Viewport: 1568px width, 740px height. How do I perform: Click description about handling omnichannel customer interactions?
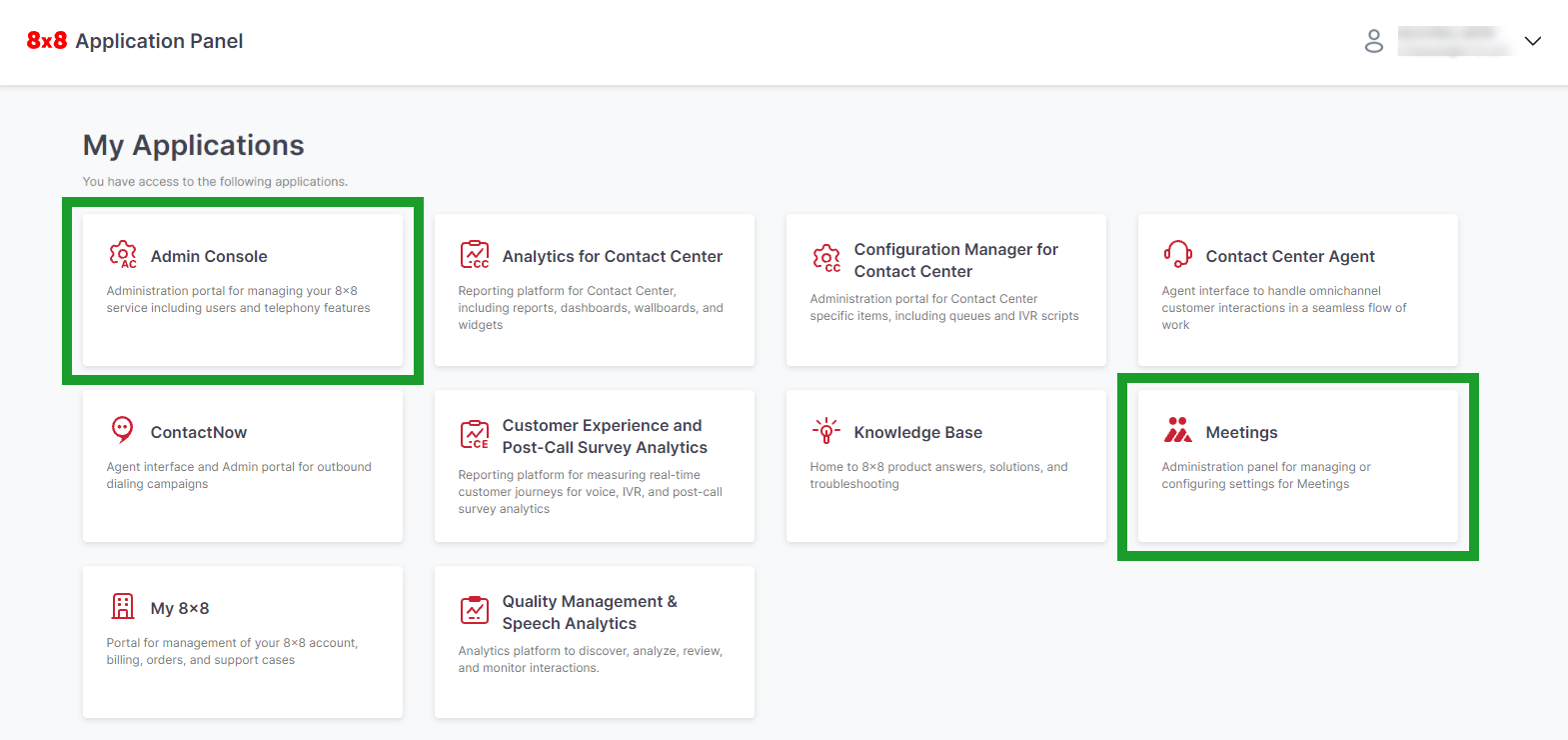pos(1284,308)
